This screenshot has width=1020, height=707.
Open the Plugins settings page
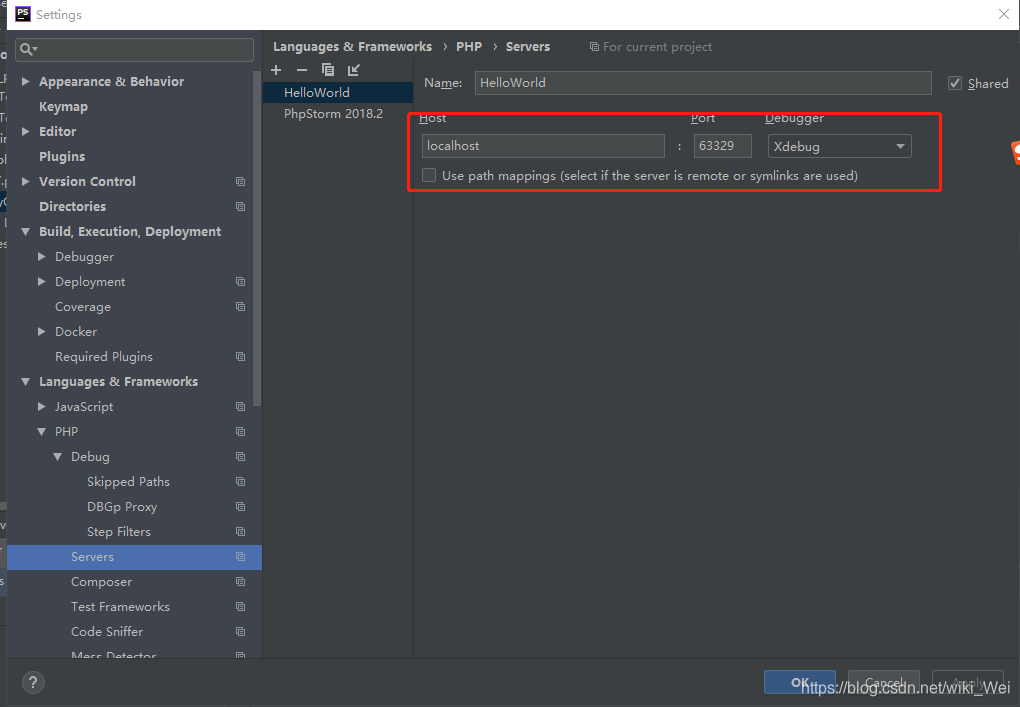click(x=62, y=157)
